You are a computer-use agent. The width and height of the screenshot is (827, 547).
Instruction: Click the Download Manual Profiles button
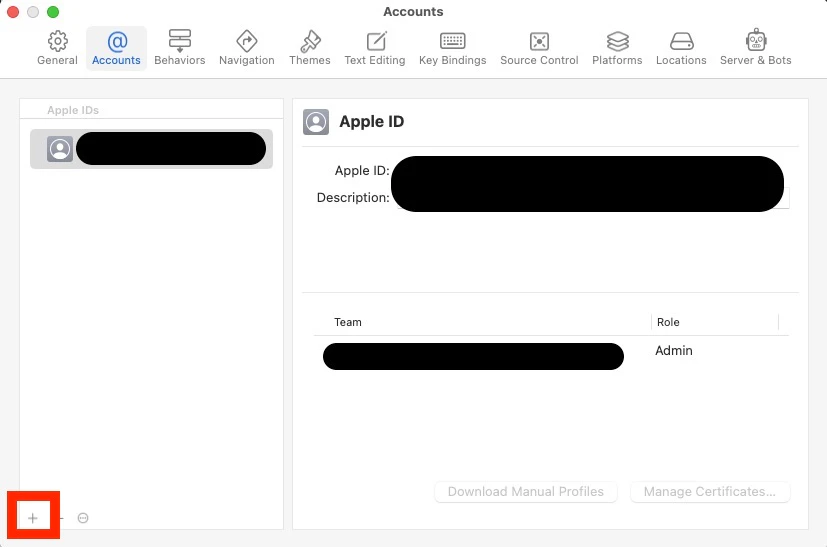[x=526, y=492]
